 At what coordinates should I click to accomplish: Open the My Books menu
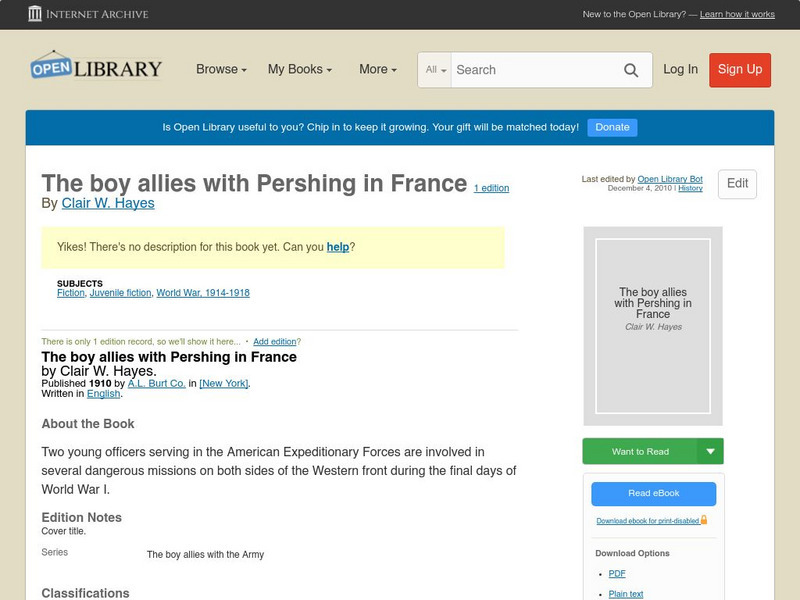coord(300,69)
